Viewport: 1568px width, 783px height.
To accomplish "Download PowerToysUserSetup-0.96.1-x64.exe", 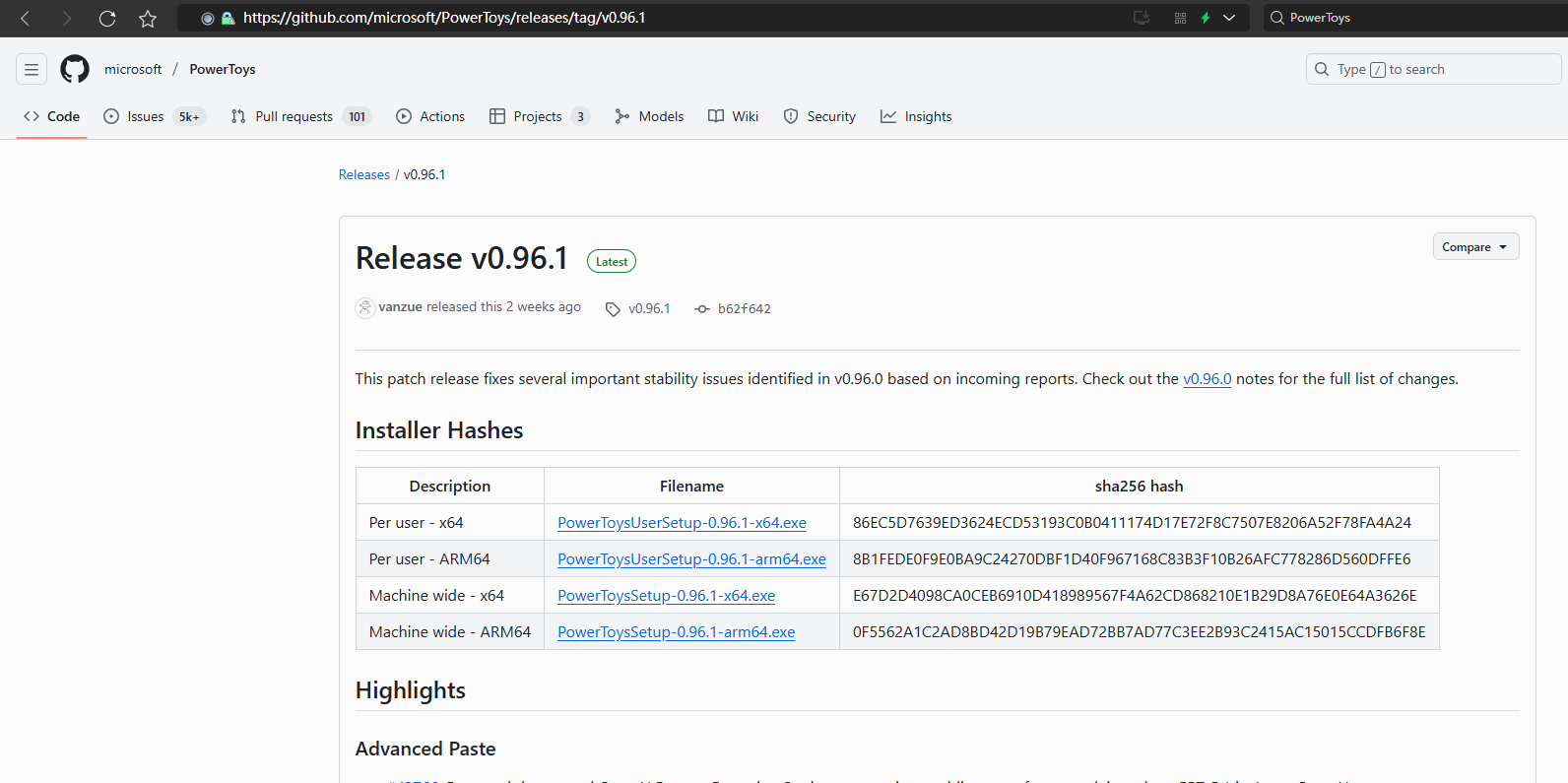I will tap(682, 523).
